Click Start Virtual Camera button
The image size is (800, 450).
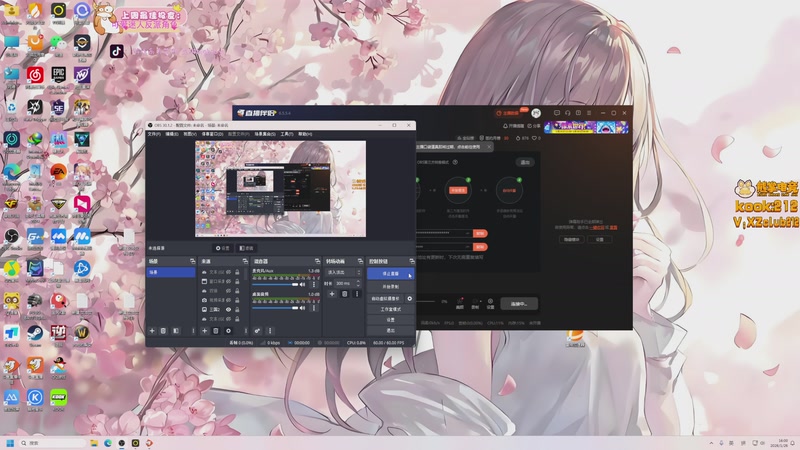pyautogui.click(x=386, y=298)
